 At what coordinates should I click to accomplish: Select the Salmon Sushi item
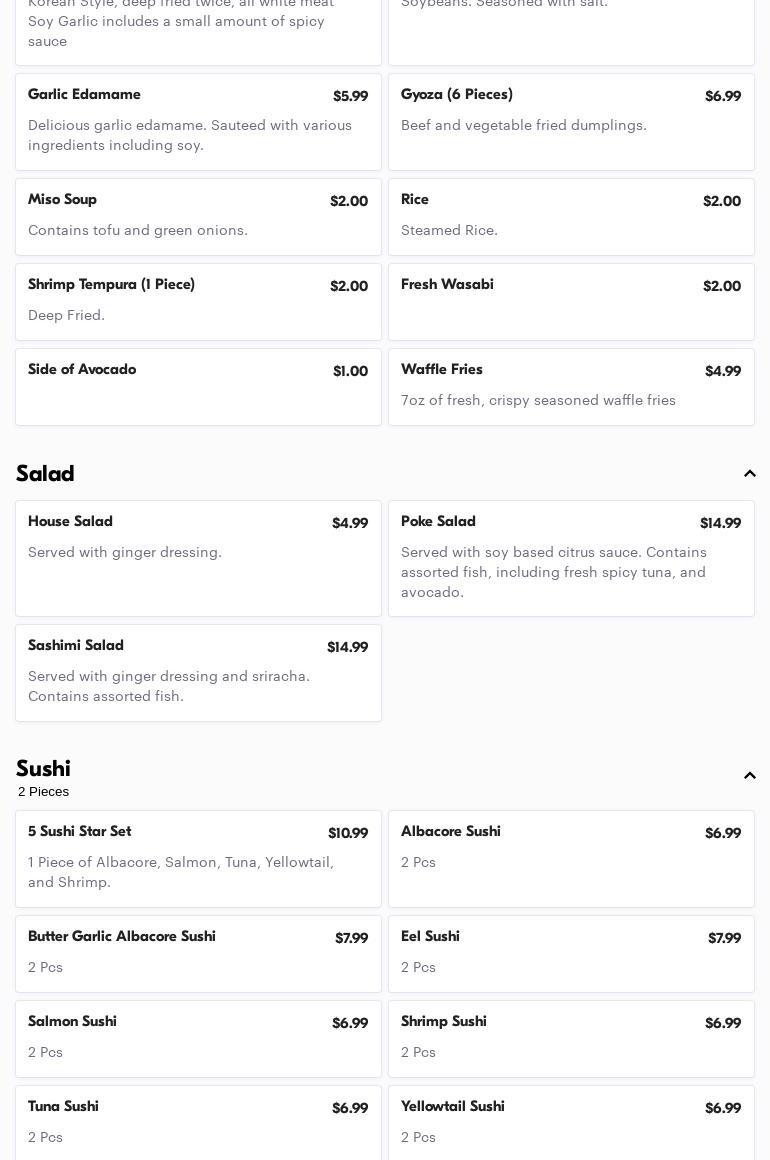pyautogui.click(x=198, y=1039)
